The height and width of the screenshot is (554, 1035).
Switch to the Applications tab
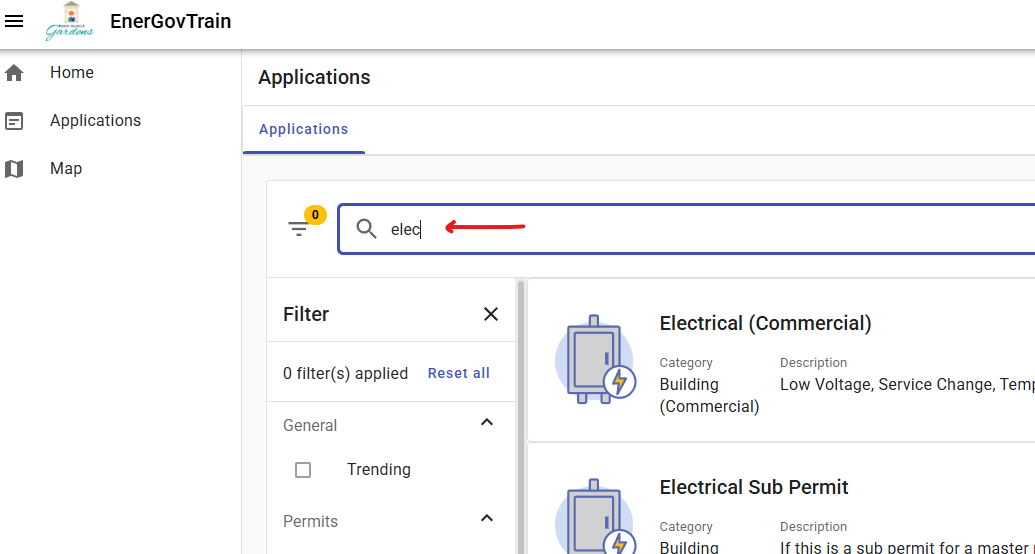tap(303, 129)
